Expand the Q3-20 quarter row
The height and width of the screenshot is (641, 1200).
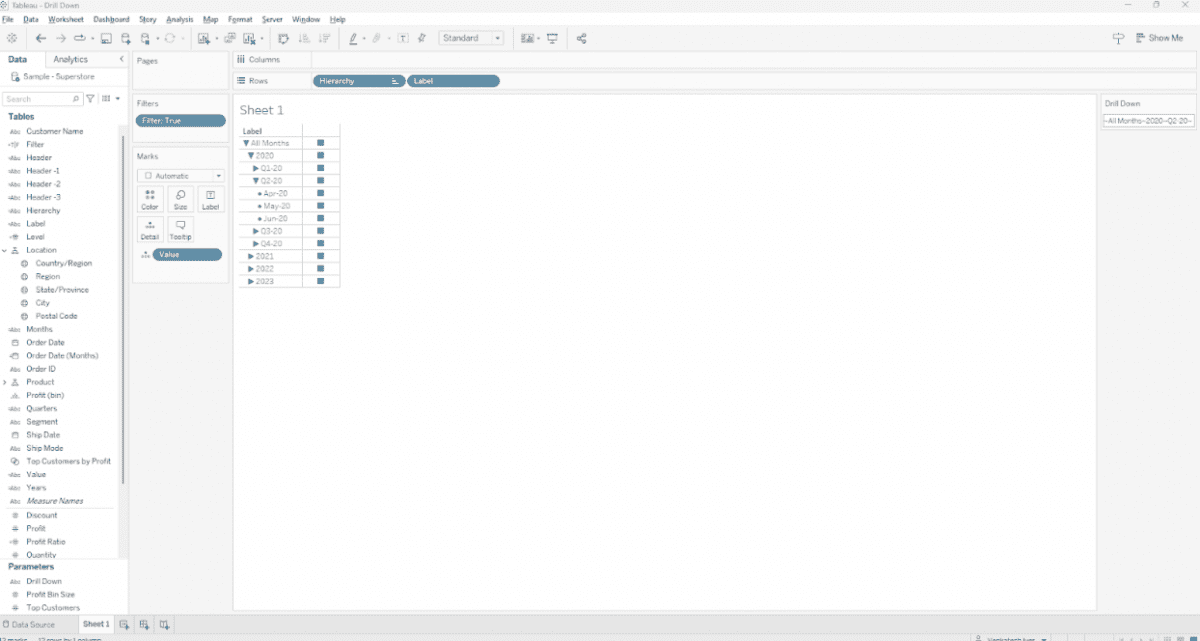tap(256, 231)
